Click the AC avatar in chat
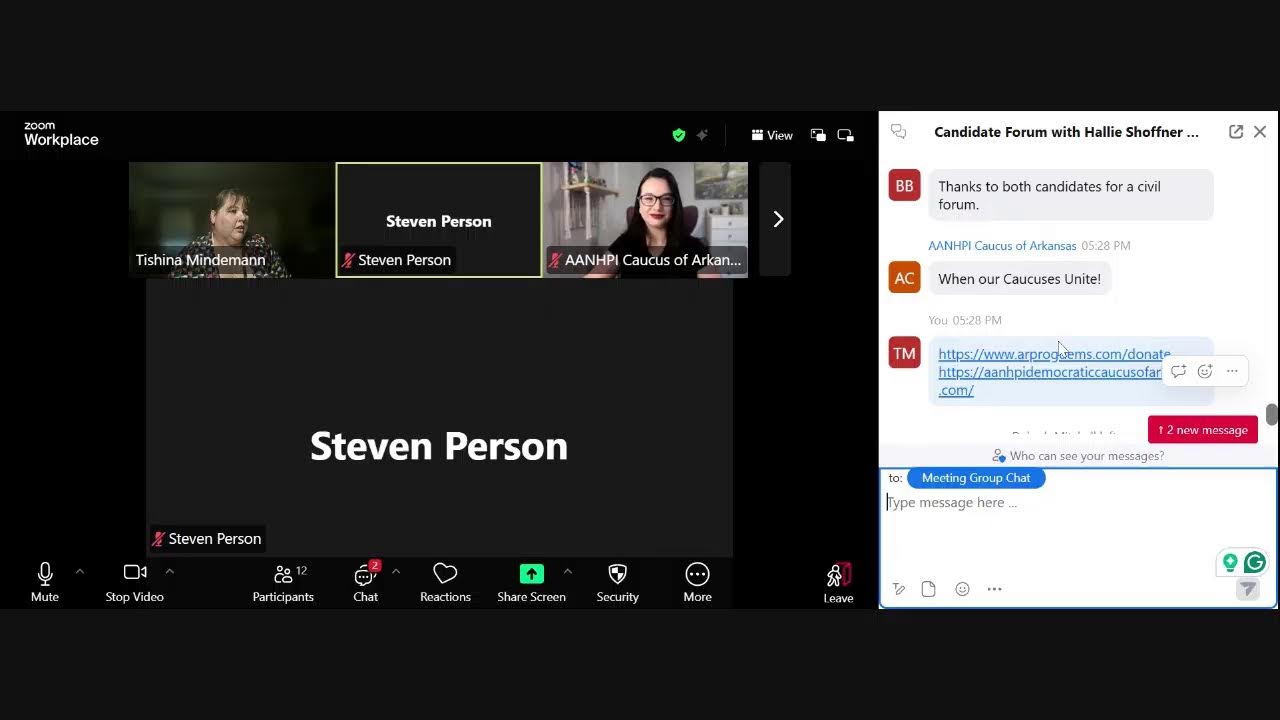 pyautogui.click(x=904, y=278)
